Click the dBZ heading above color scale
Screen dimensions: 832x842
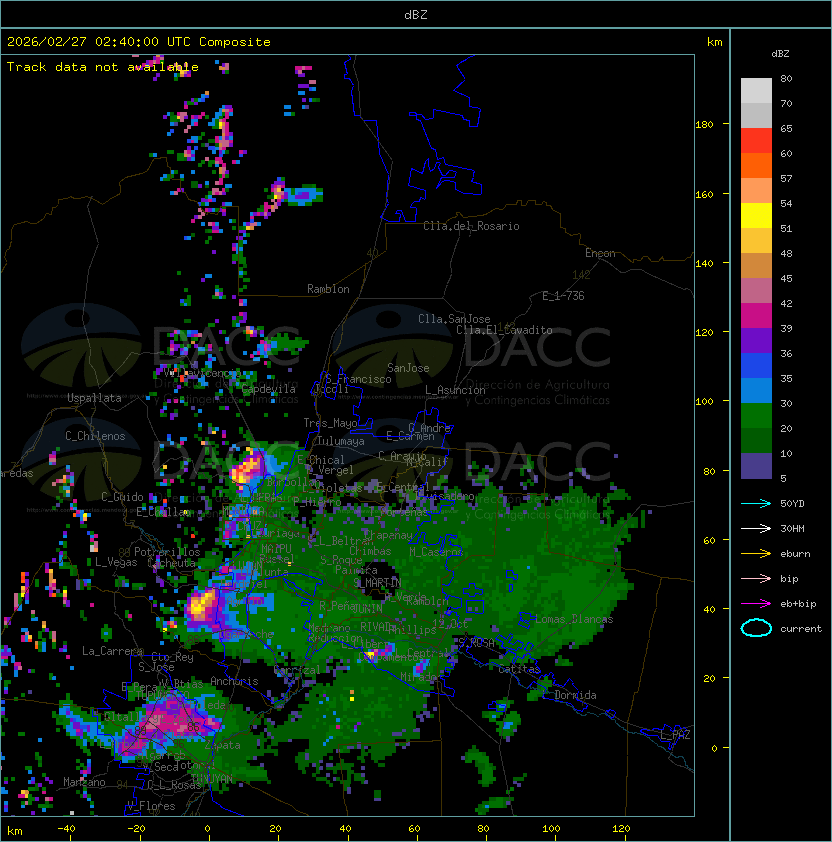780,54
